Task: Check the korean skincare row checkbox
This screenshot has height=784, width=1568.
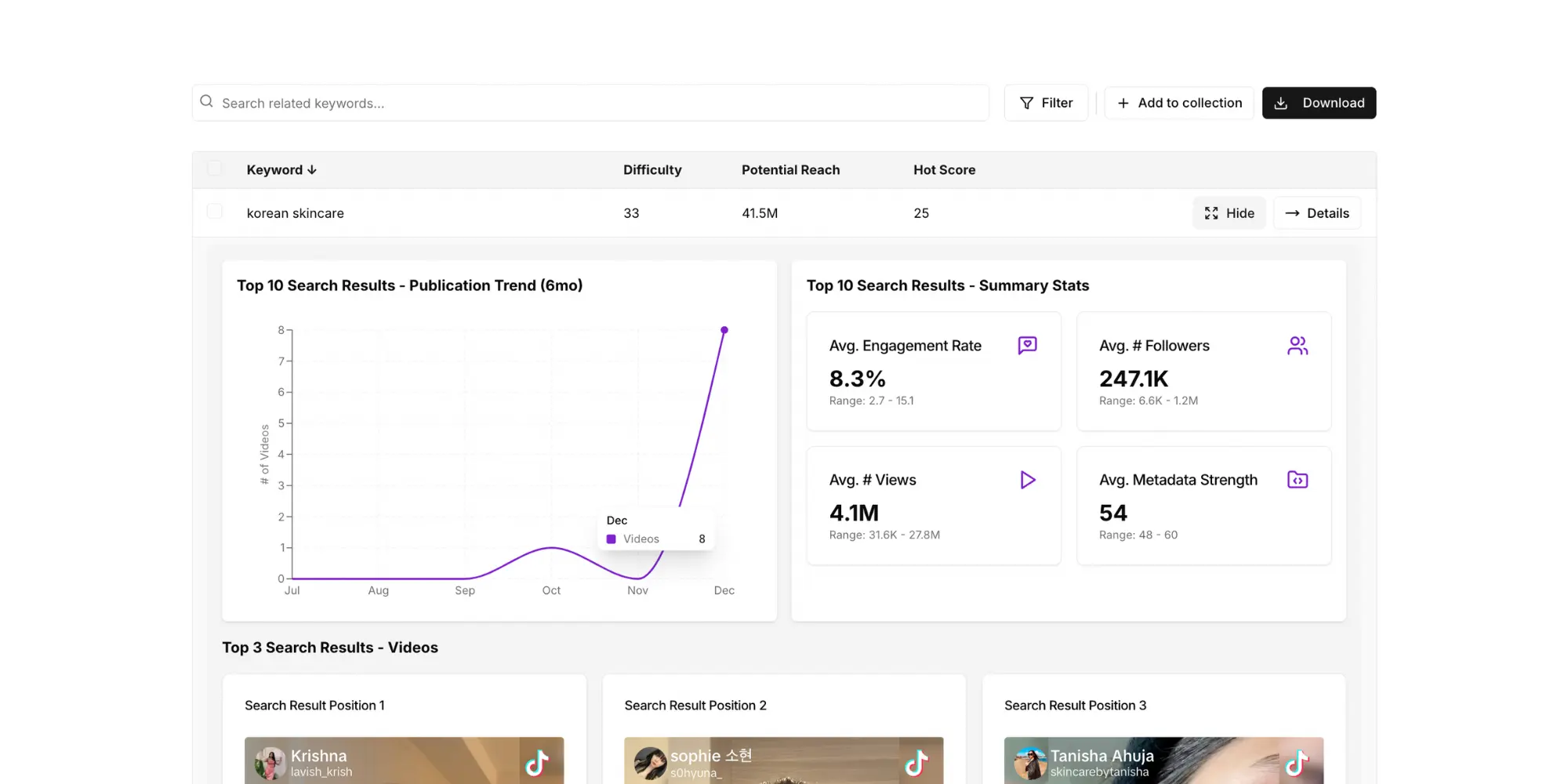Action: (214, 212)
